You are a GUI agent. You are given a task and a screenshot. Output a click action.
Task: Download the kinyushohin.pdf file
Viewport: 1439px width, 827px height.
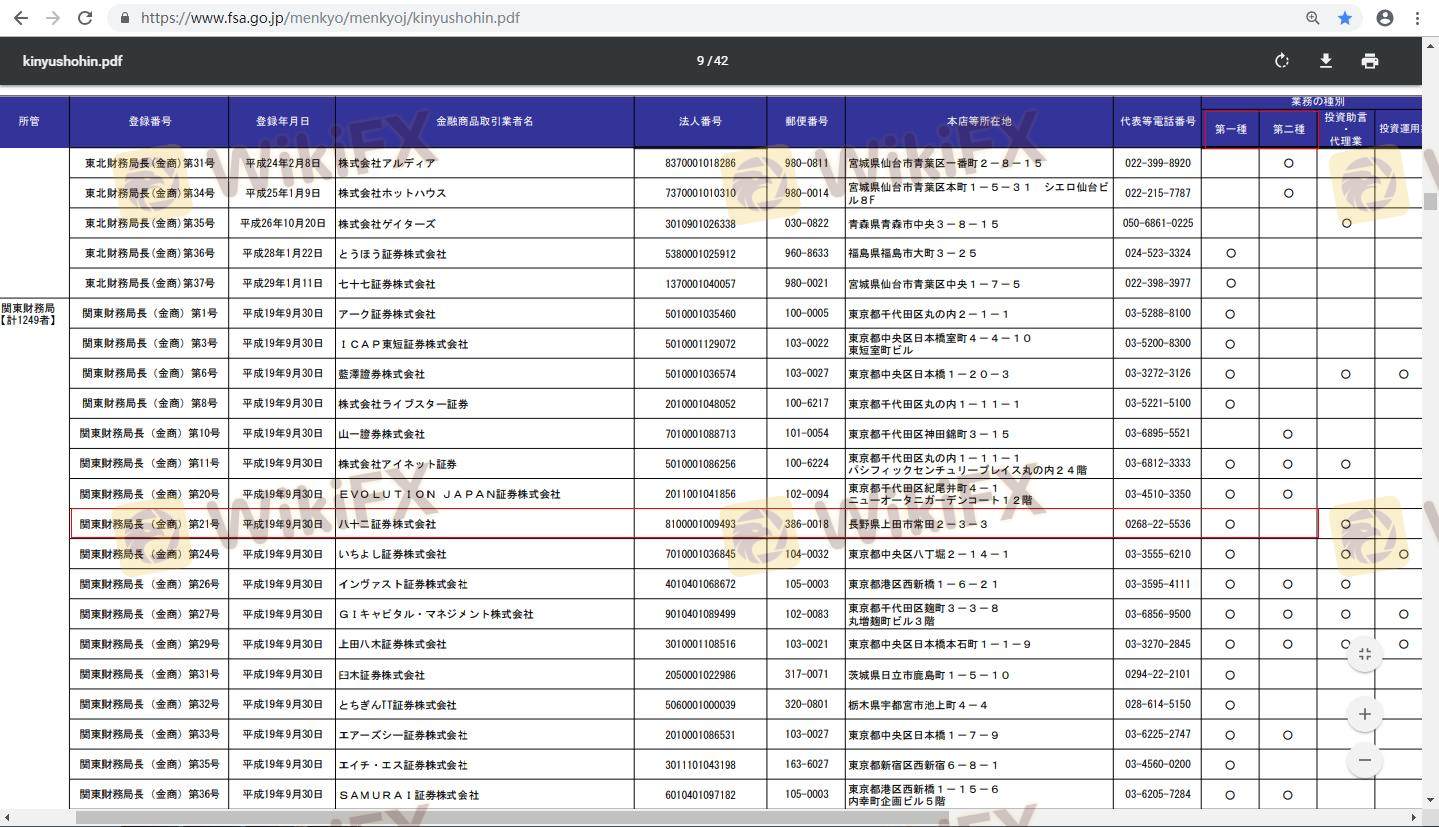tap(1326, 61)
